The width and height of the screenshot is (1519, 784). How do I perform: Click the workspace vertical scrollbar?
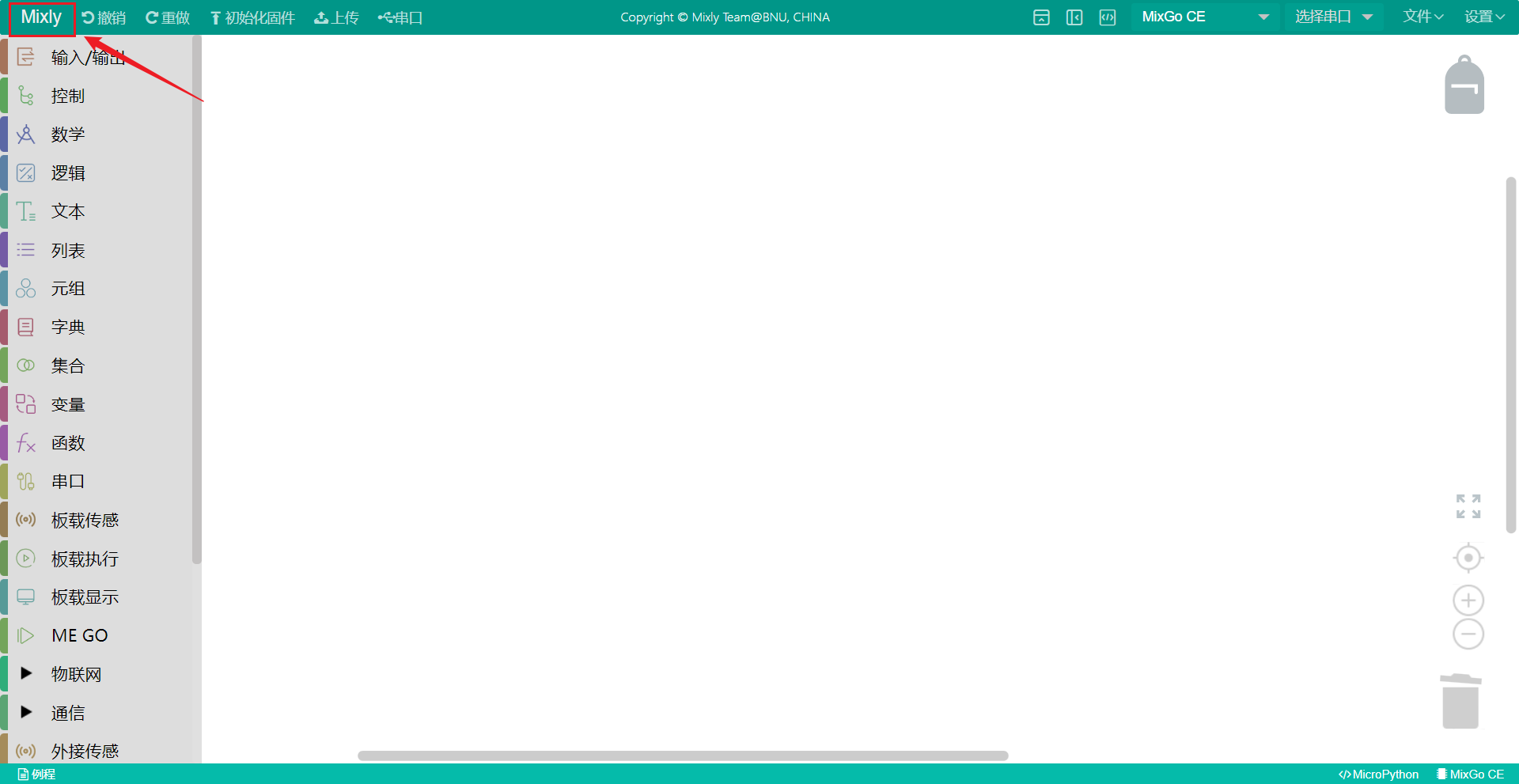1510,354
